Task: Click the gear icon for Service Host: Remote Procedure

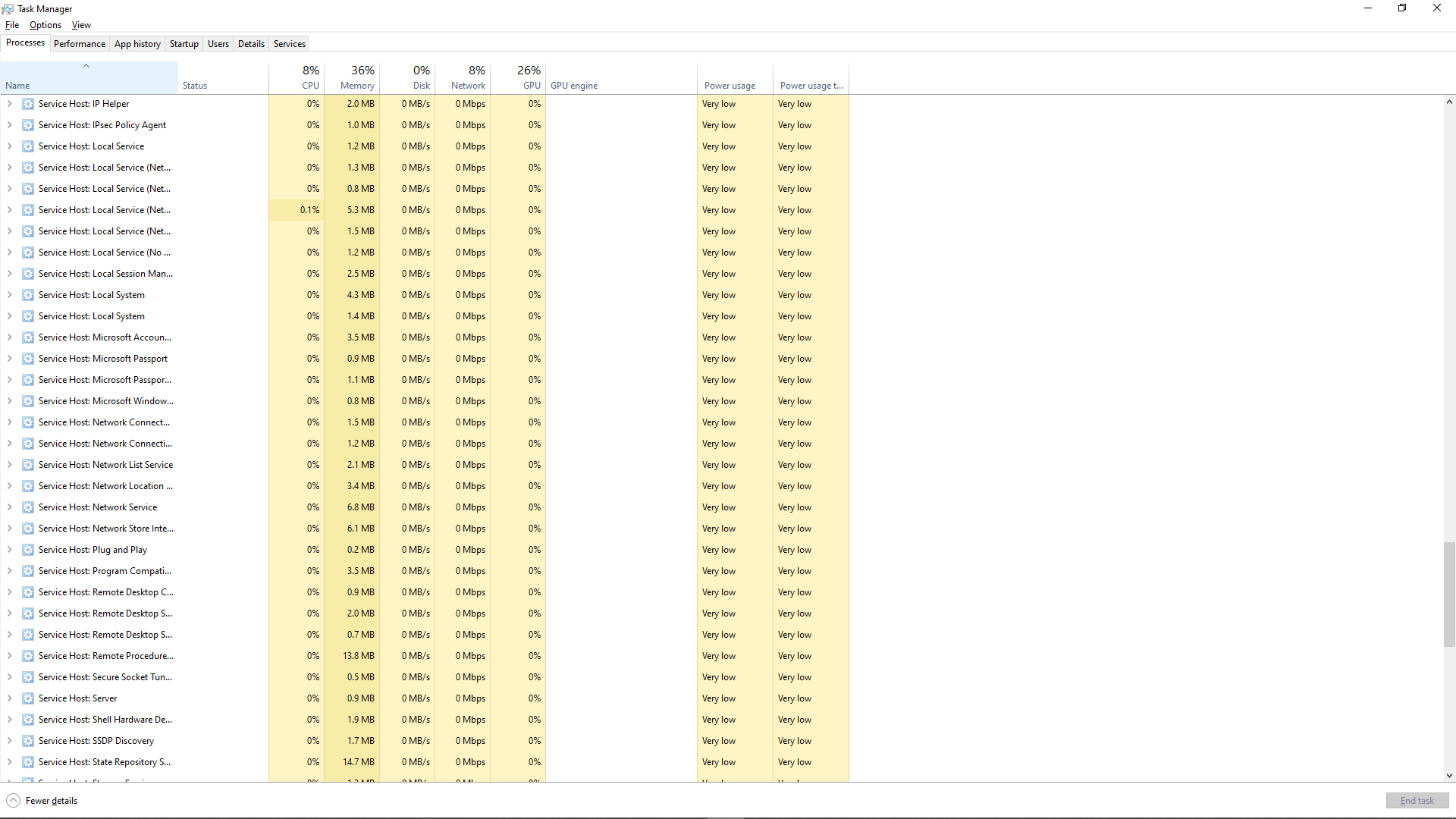Action: coord(28,656)
